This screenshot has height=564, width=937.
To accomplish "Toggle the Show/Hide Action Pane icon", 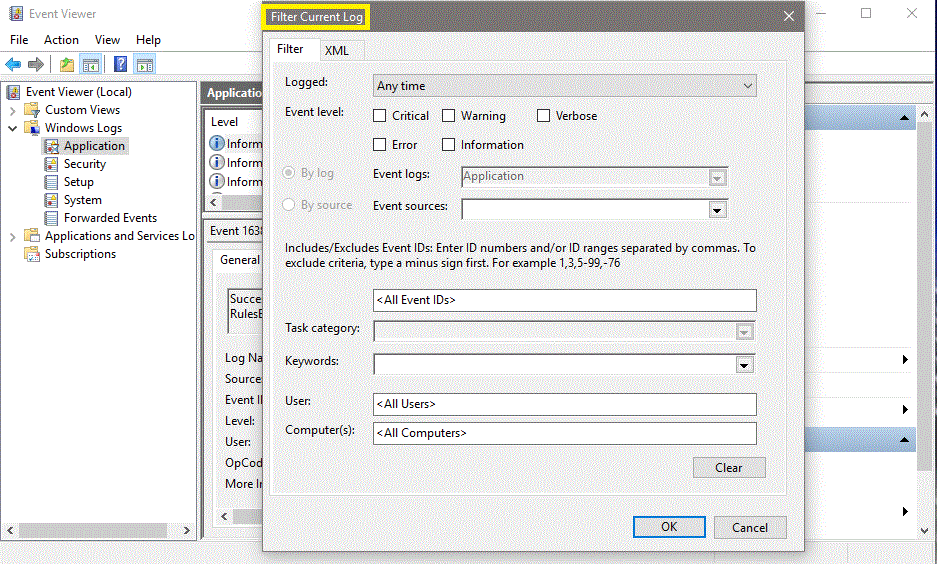I will pyautogui.click(x=145, y=65).
